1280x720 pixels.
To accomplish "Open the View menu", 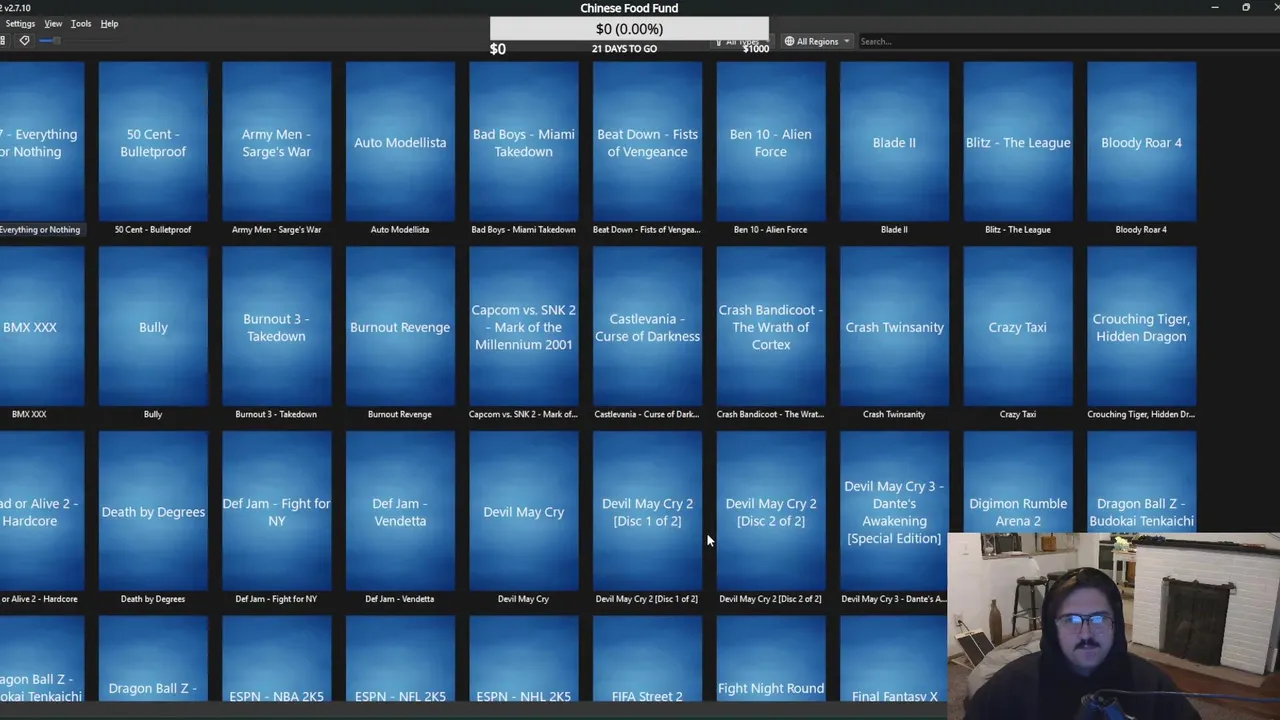I will [53, 24].
